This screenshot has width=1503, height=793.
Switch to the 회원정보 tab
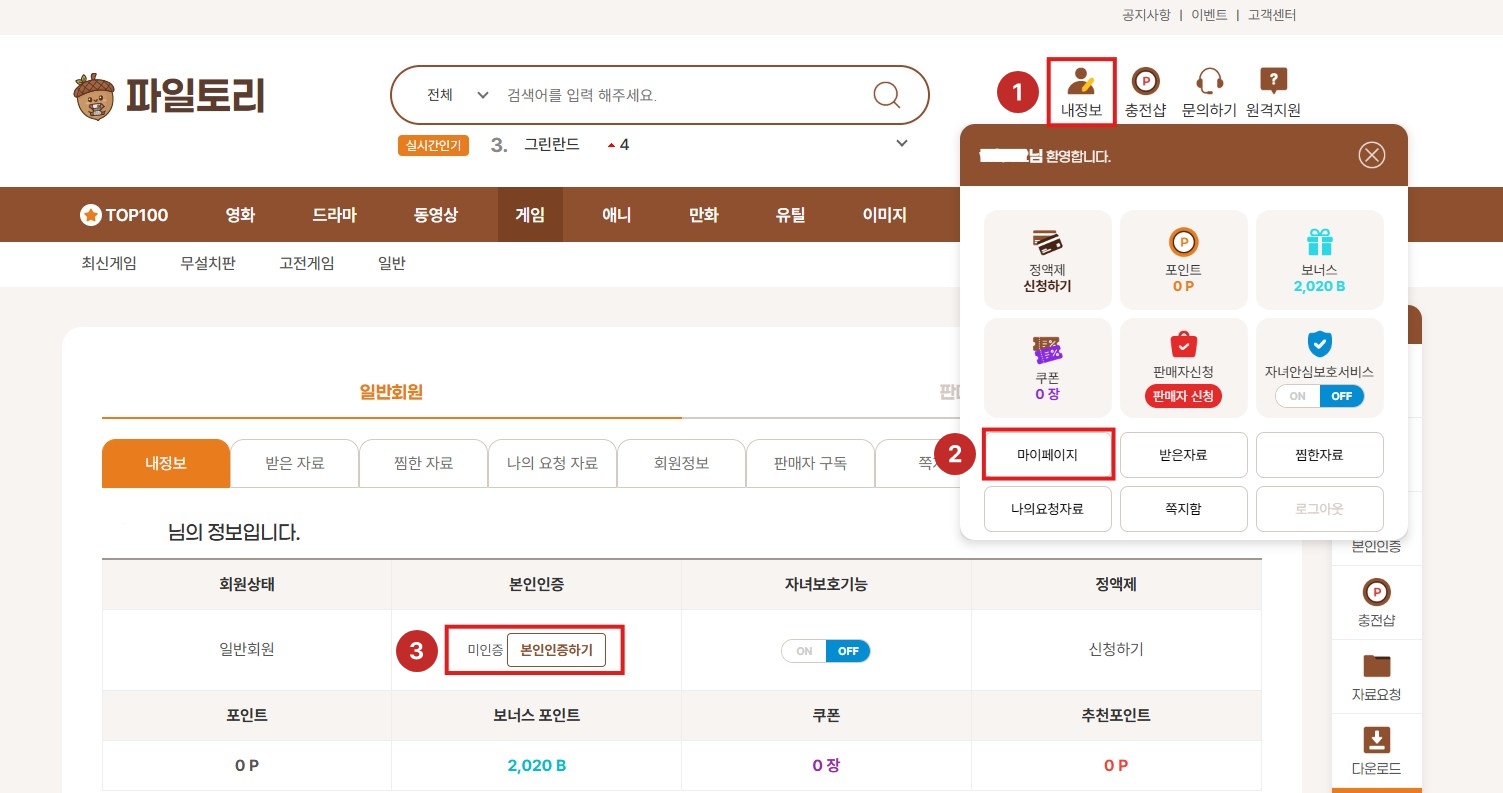tap(682, 463)
